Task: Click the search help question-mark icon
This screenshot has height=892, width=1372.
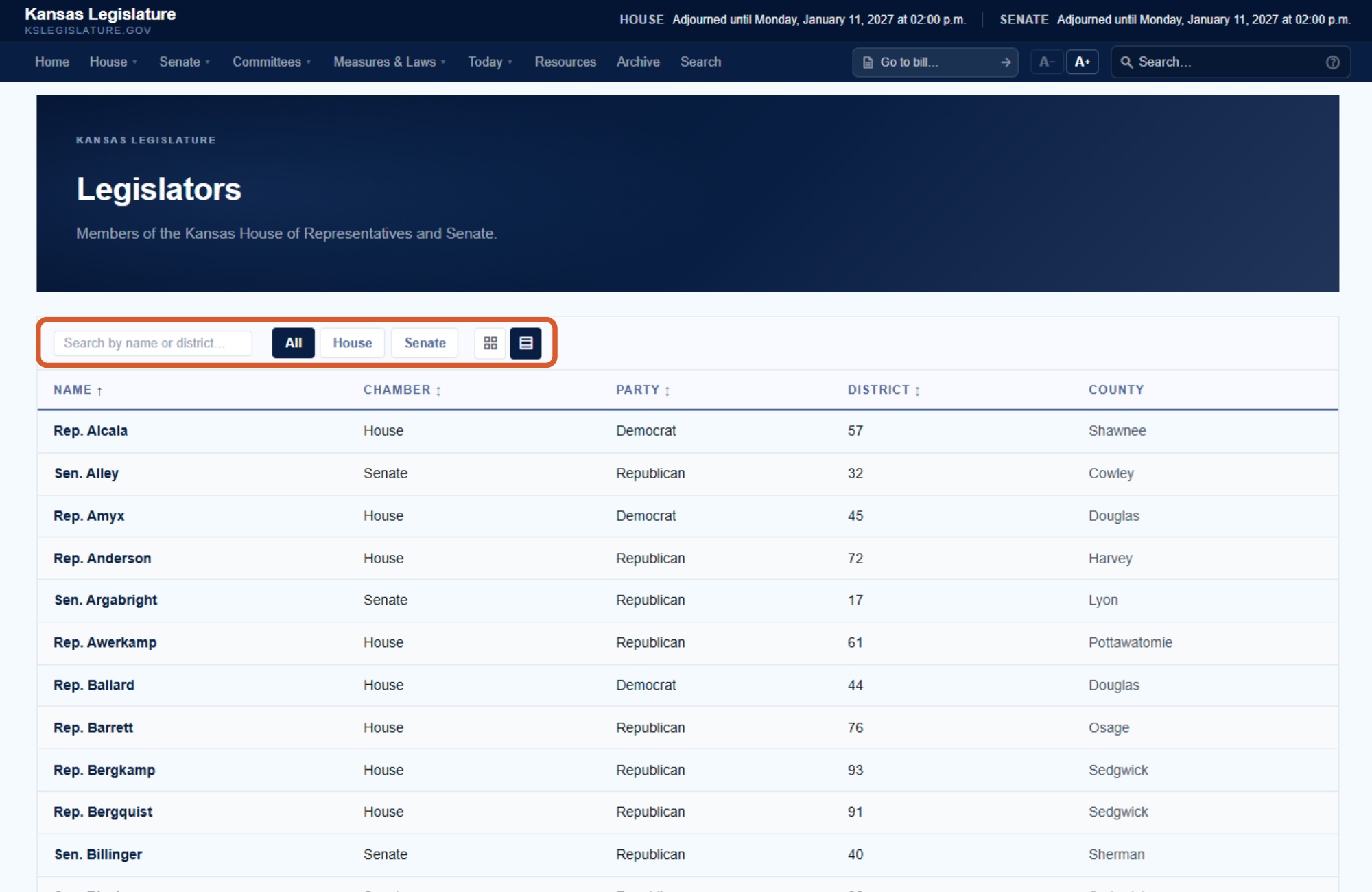Action: click(1333, 62)
